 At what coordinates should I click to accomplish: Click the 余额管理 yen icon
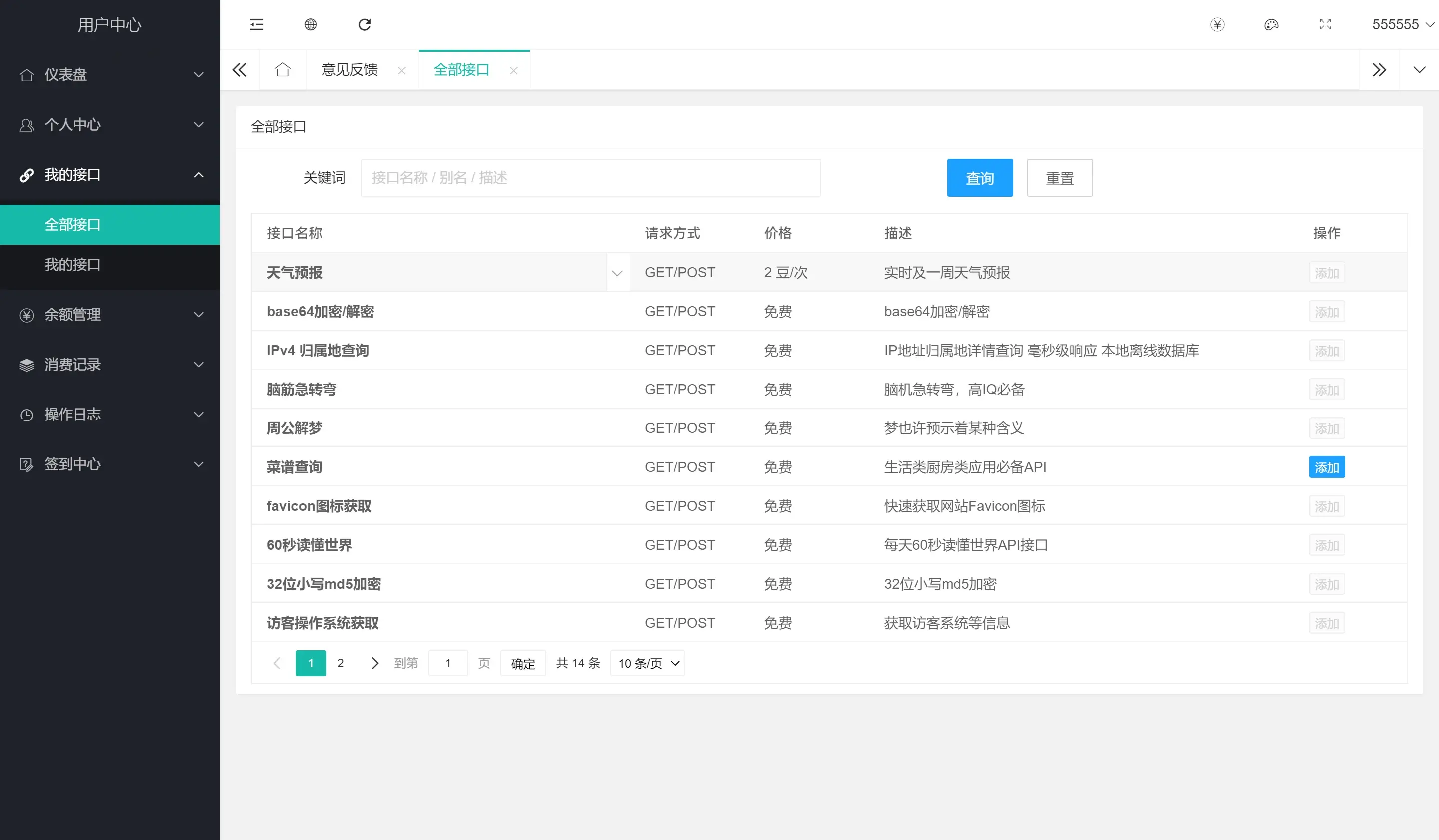click(x=27, y=315)
